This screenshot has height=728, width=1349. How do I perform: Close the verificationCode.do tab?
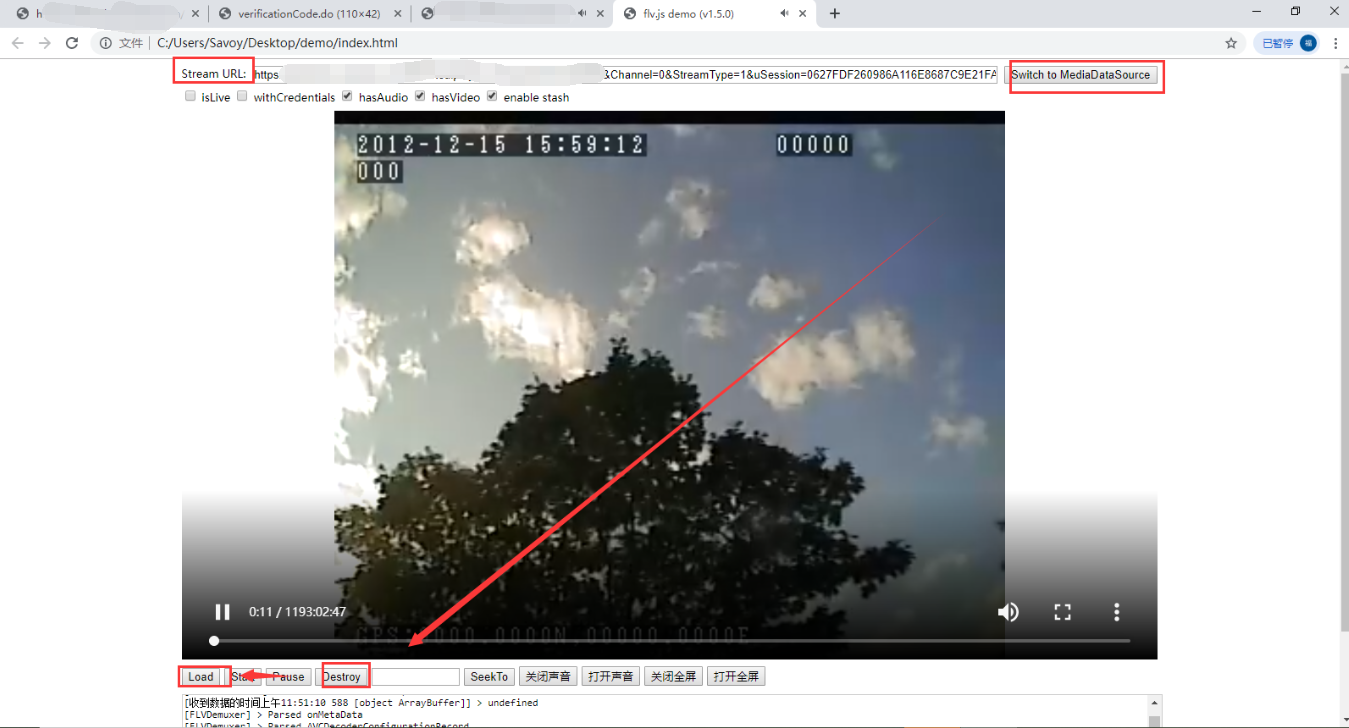pos(396,13)
